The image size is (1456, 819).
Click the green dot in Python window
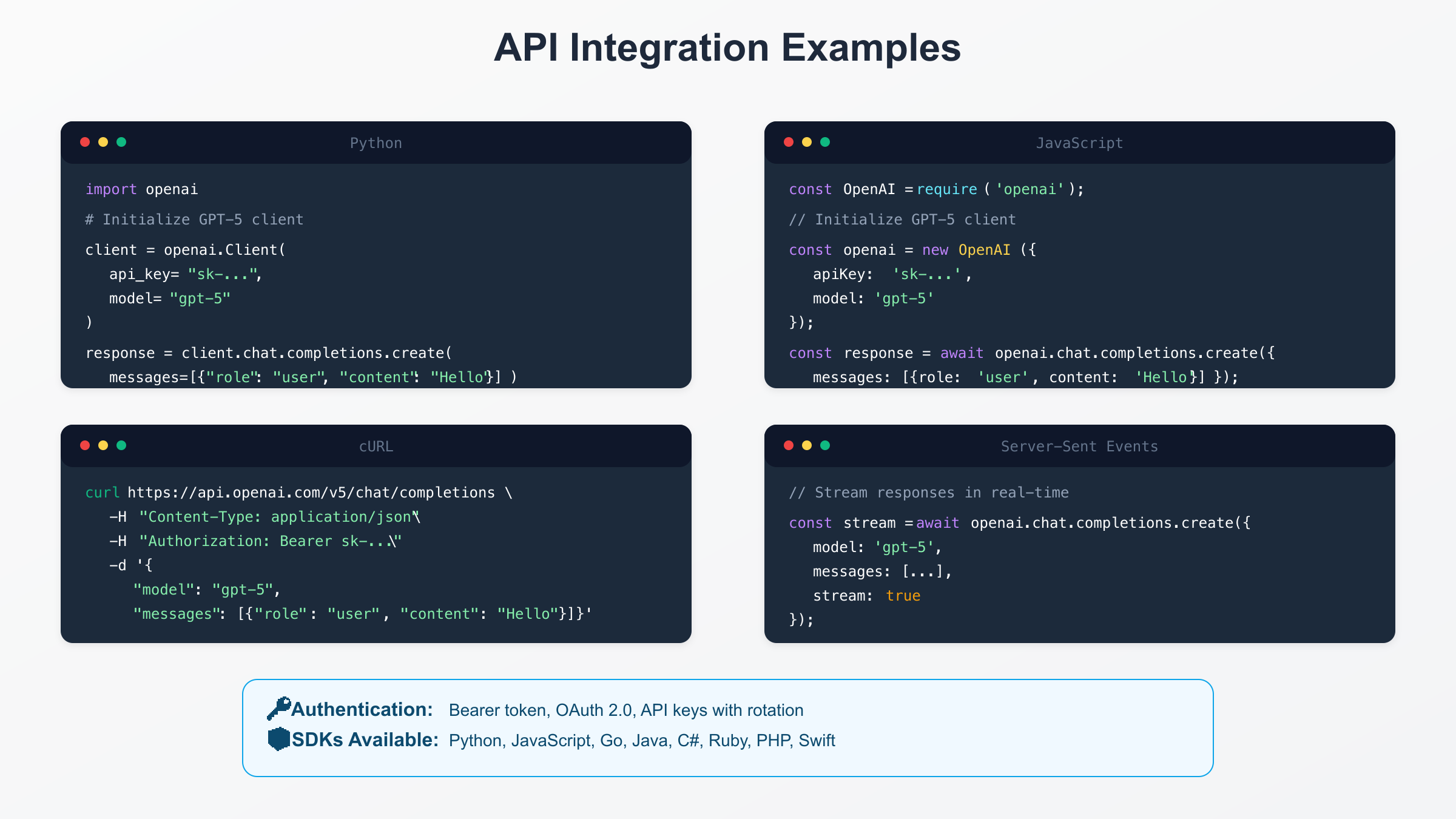121,142
